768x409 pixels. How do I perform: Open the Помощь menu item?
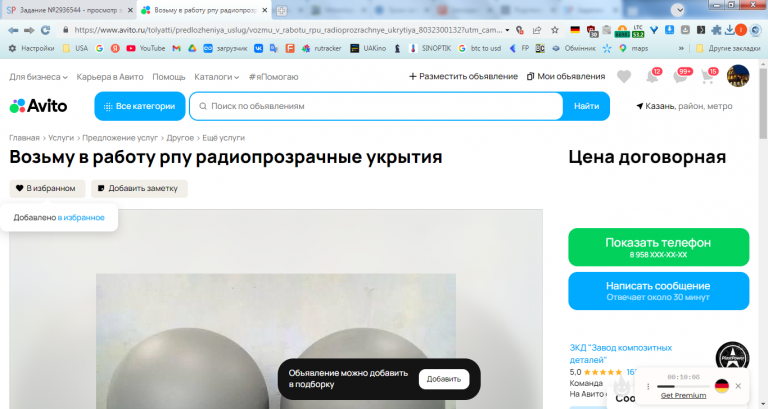[x=168, y=77]
